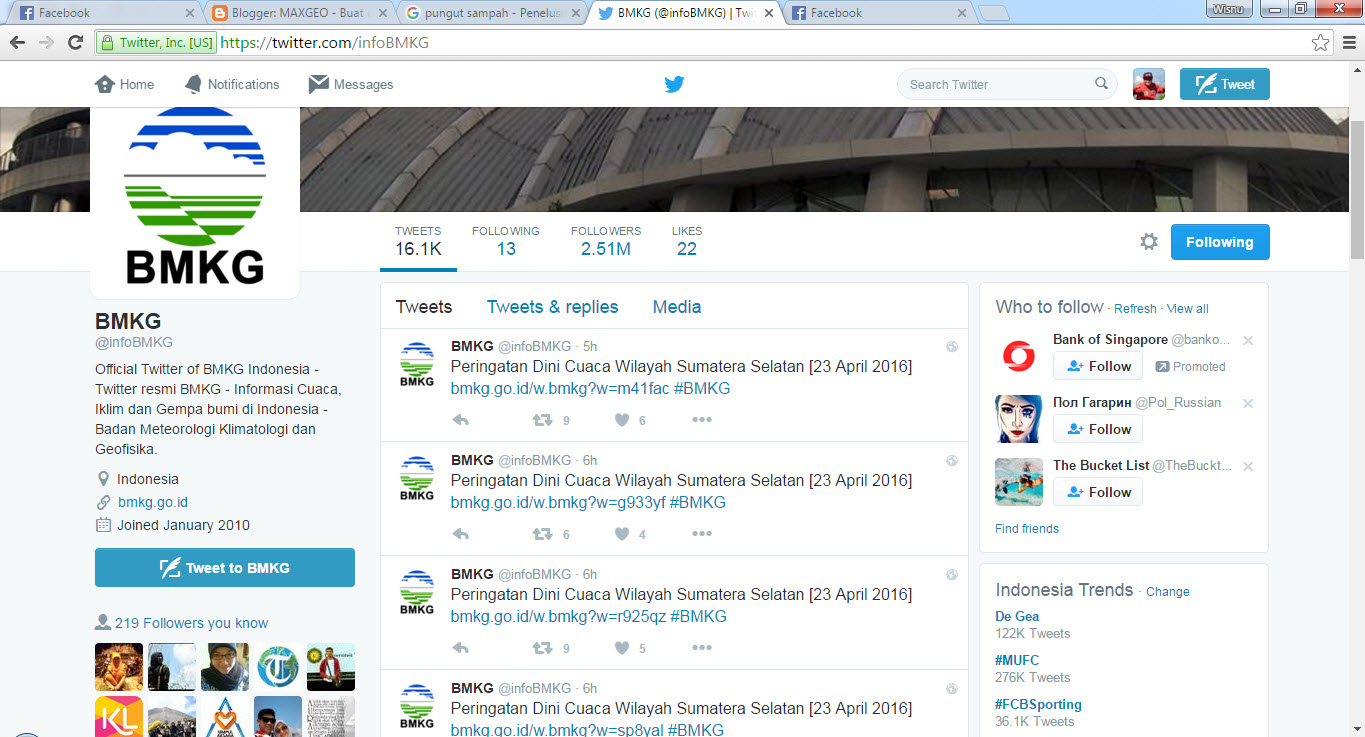This screenshot has height=737, width=1365.
Task: Open the #FCBSporting trend
Action: click(x=1038, y=704)
